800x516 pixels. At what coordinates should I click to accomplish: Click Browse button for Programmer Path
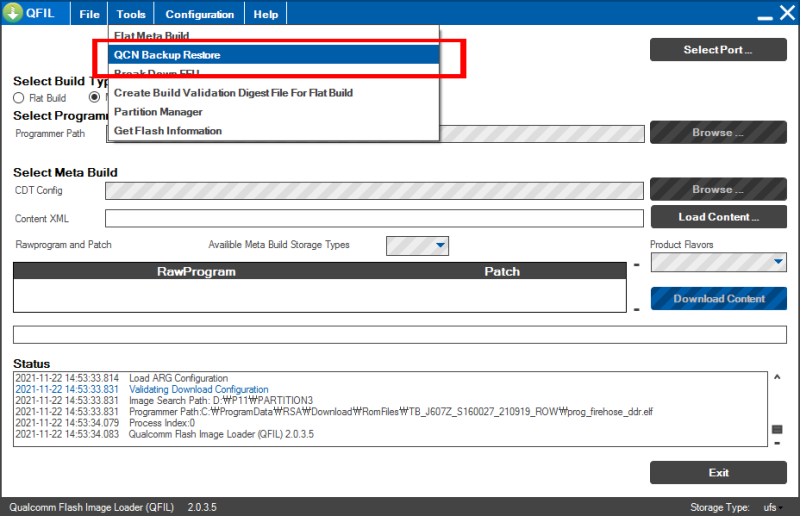pyautogui.click(x=718, y=132)
